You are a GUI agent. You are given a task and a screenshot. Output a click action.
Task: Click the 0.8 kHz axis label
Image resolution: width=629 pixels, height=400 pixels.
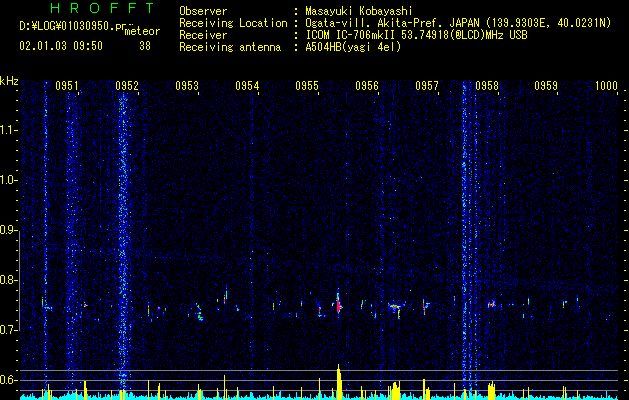[x=9, y=280]
